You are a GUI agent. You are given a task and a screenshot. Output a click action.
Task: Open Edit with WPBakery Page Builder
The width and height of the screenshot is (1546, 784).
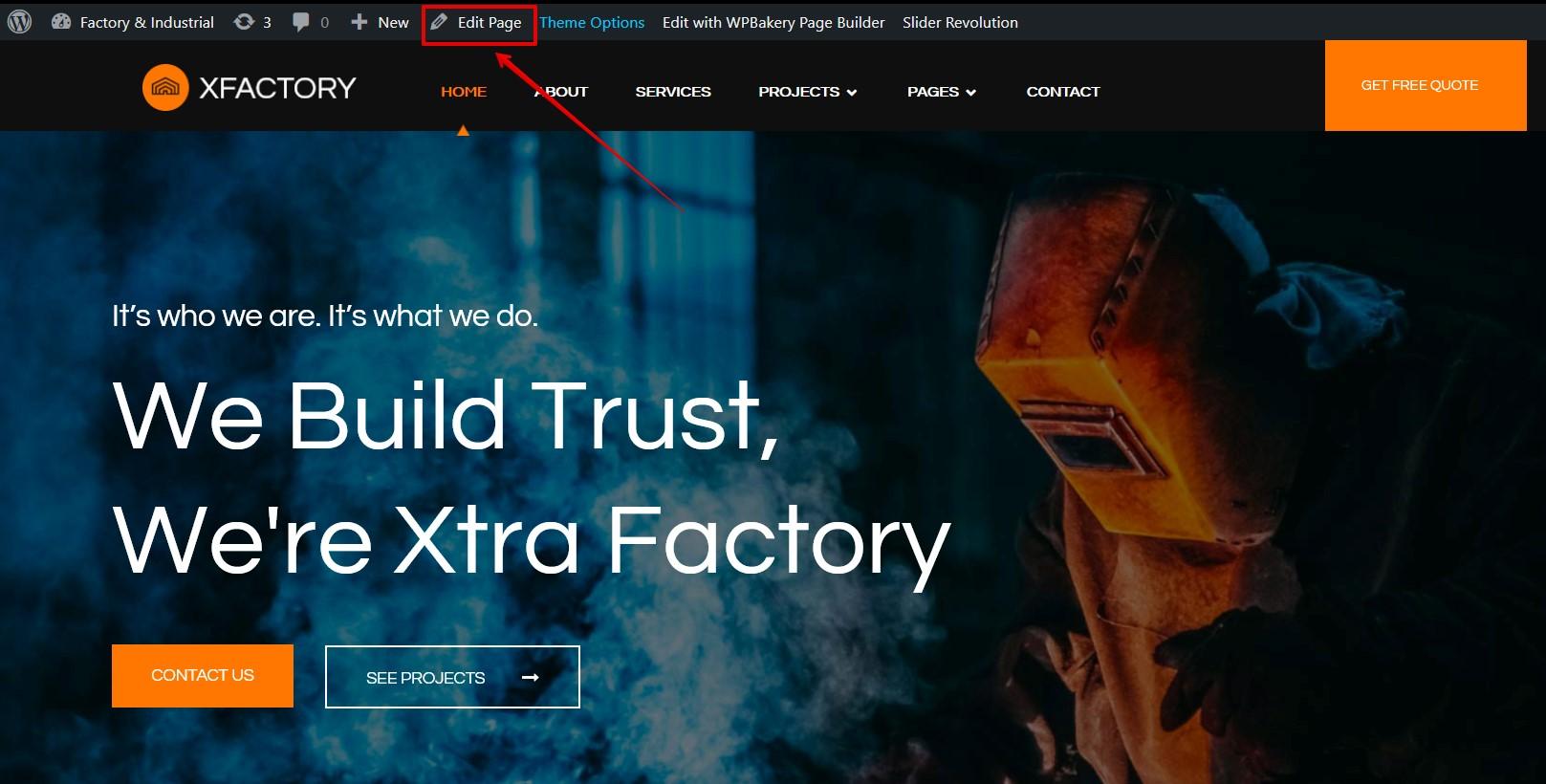click(773, 22)
